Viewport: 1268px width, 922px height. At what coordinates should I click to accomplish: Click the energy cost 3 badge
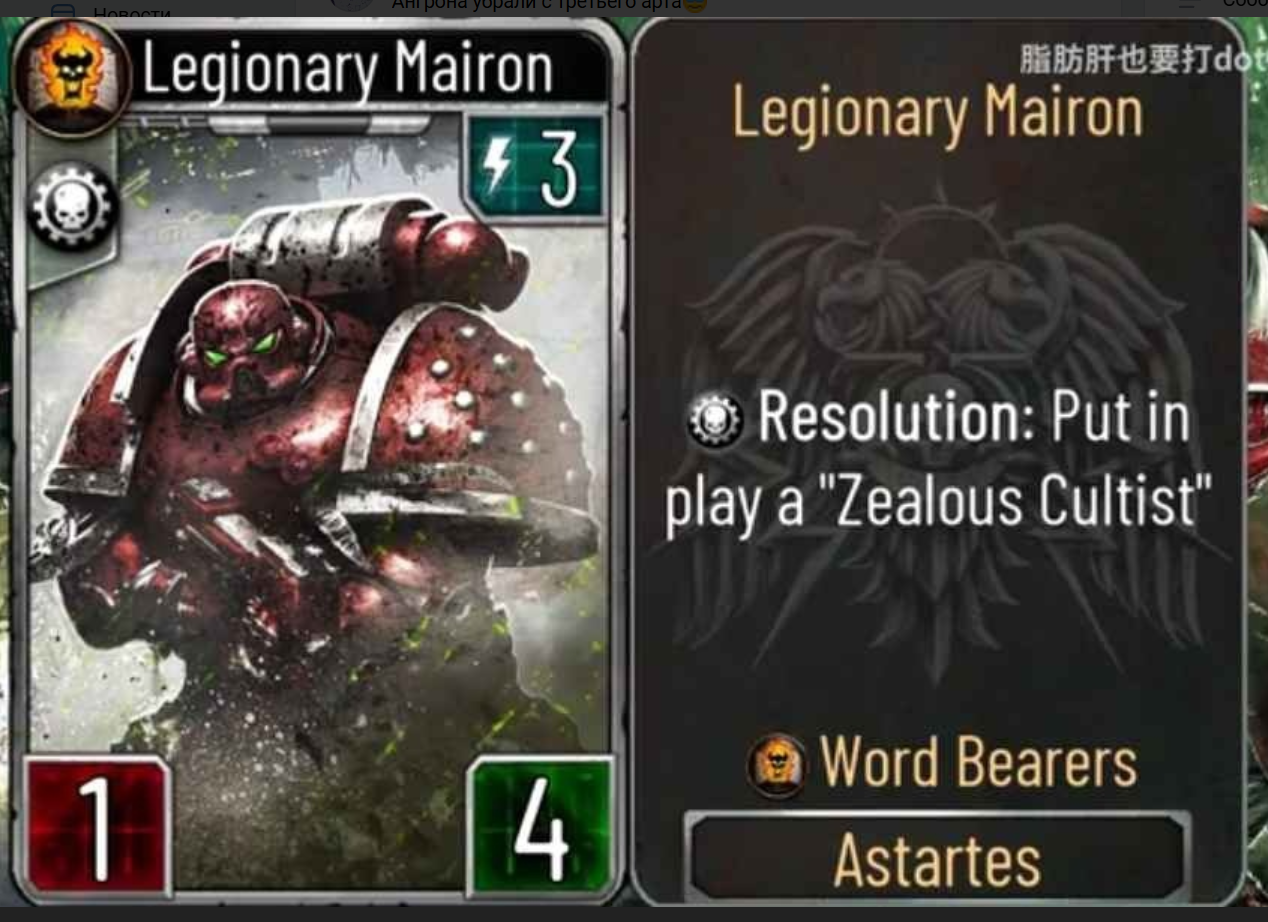537,167
